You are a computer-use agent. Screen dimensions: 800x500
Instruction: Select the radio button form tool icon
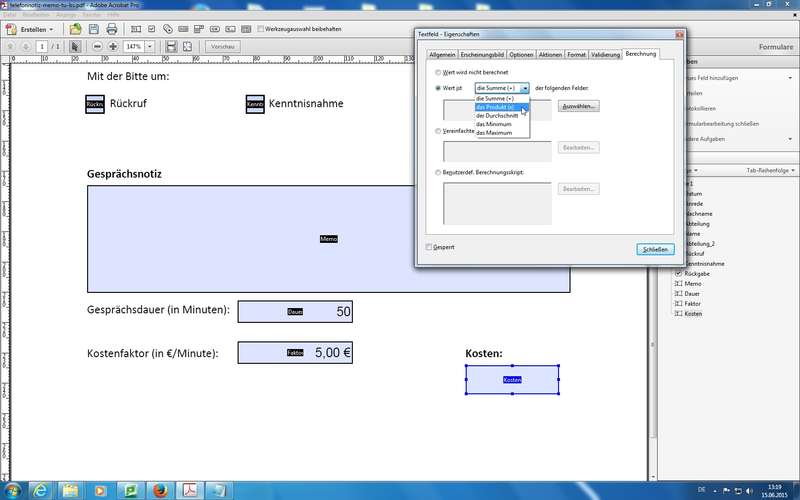click(168, 29)
